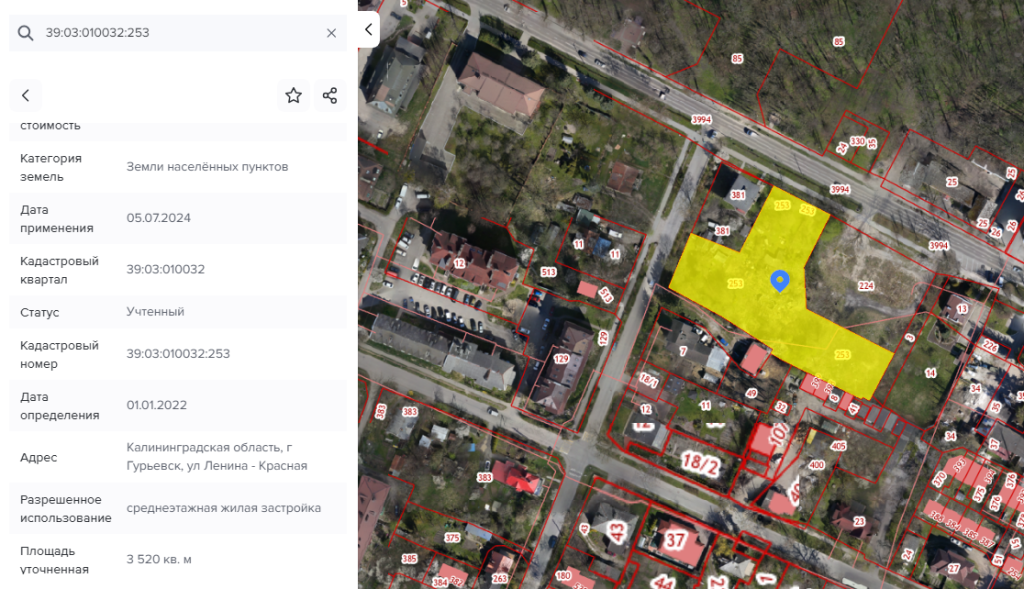Click the Кадастровый квартал value 39:03:010032
This screenshot has width=1024, height=589.
[165, 270]
